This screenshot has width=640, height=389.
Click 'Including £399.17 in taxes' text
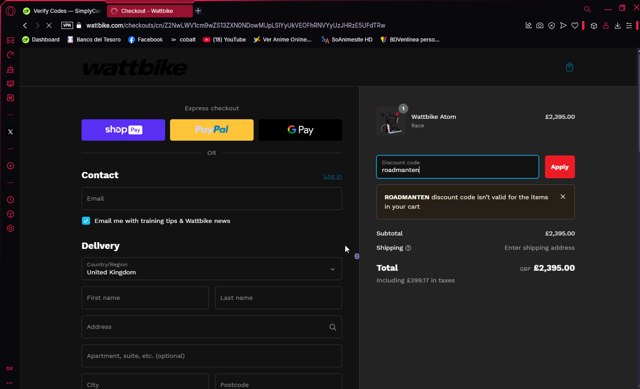pyautogui.click(x=416, y=280)
